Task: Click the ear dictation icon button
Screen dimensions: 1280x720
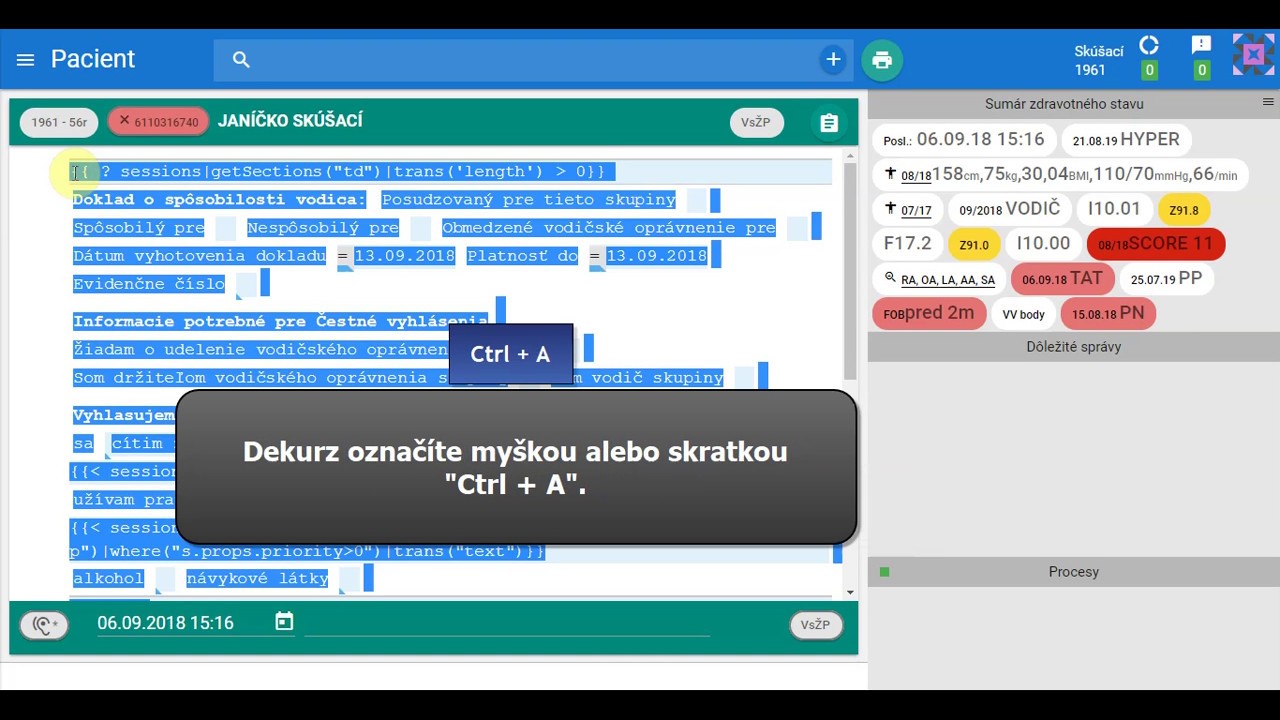Action: (44, 626)
